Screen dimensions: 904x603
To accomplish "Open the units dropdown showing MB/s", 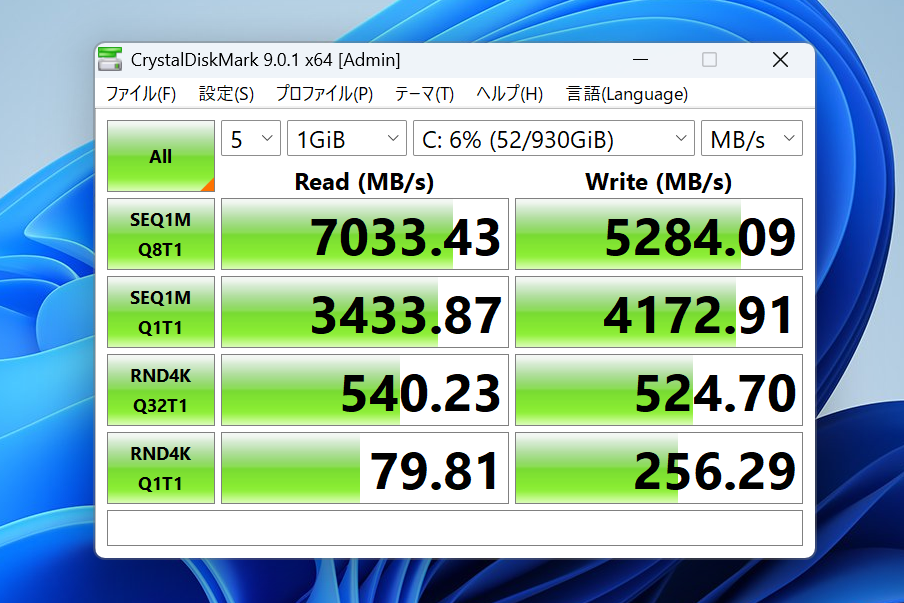I will click(x=751, y=138).
